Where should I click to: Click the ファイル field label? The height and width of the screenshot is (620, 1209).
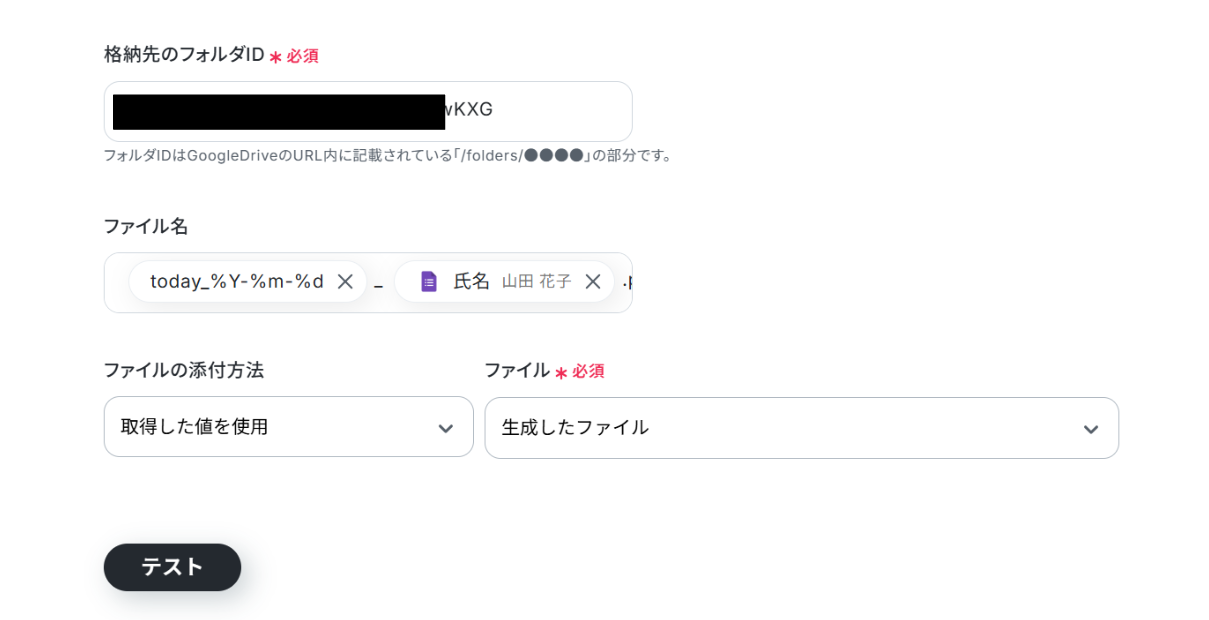(517, 370)
